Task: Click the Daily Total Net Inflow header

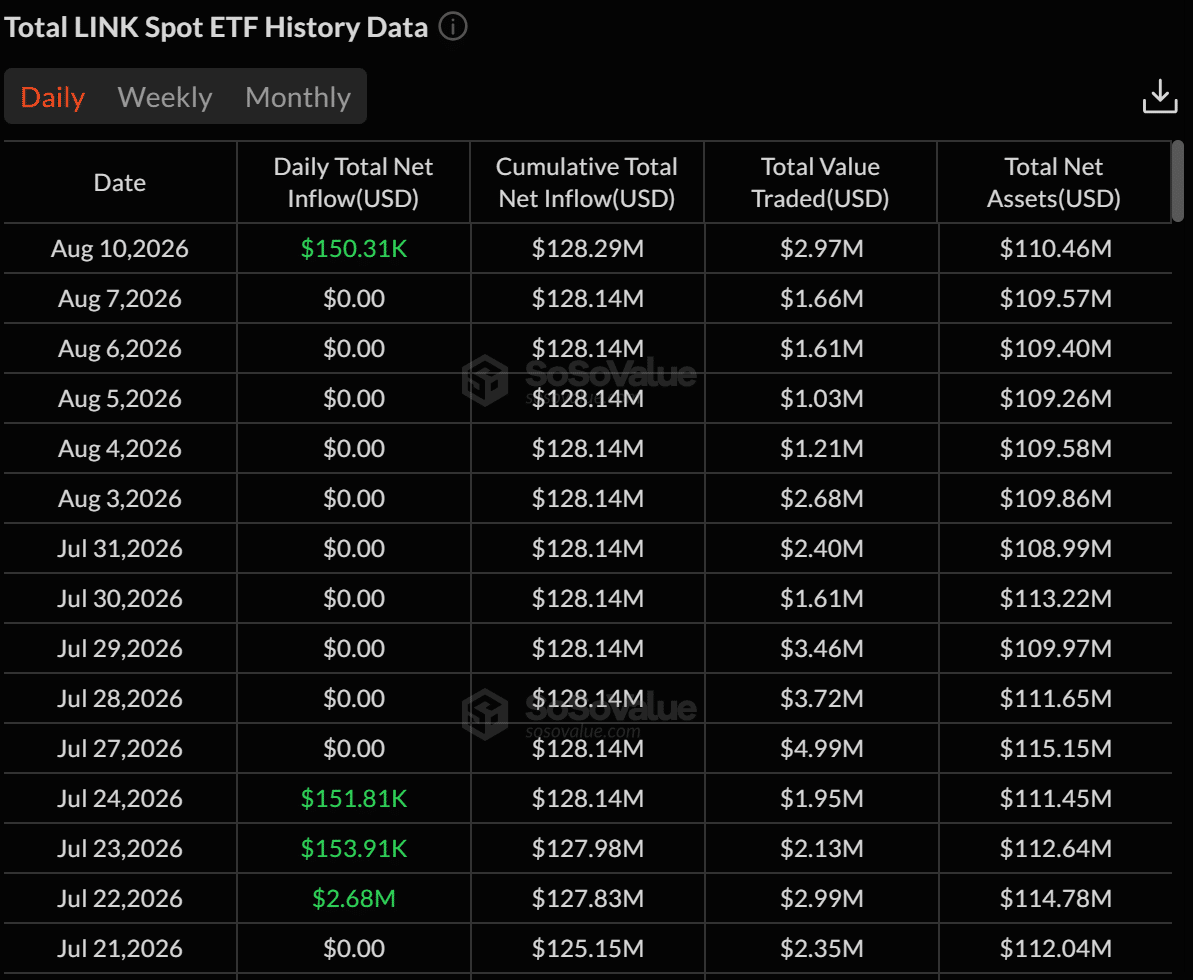Action: pos(353,183)
